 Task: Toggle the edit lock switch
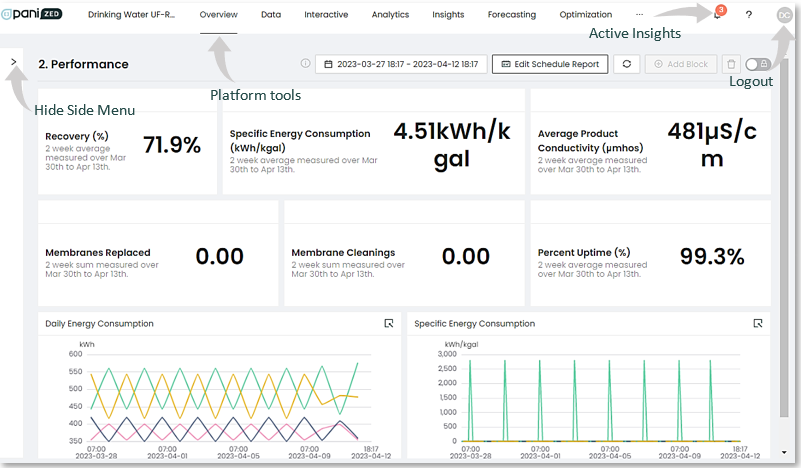(758, 64)
